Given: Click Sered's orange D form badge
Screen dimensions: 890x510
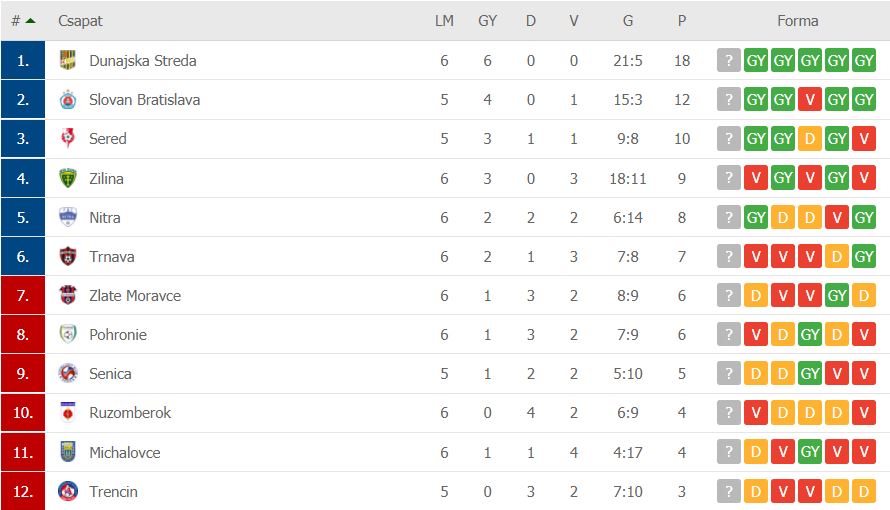Looking at the screenshot, I should click(x=810, y=138).
